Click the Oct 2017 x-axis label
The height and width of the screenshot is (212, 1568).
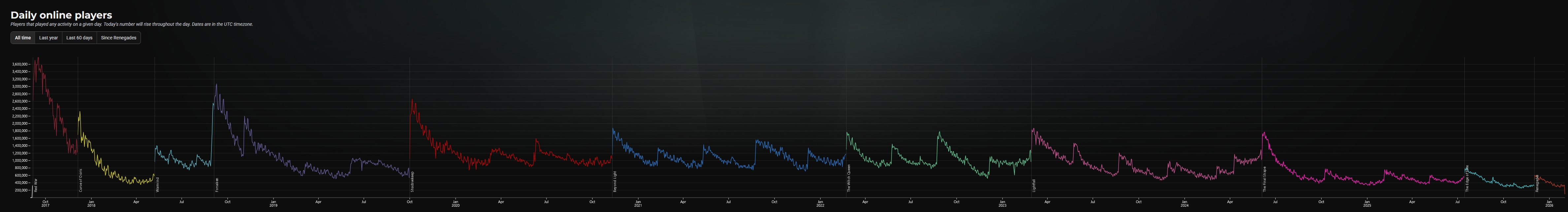[x=46, y=203]
